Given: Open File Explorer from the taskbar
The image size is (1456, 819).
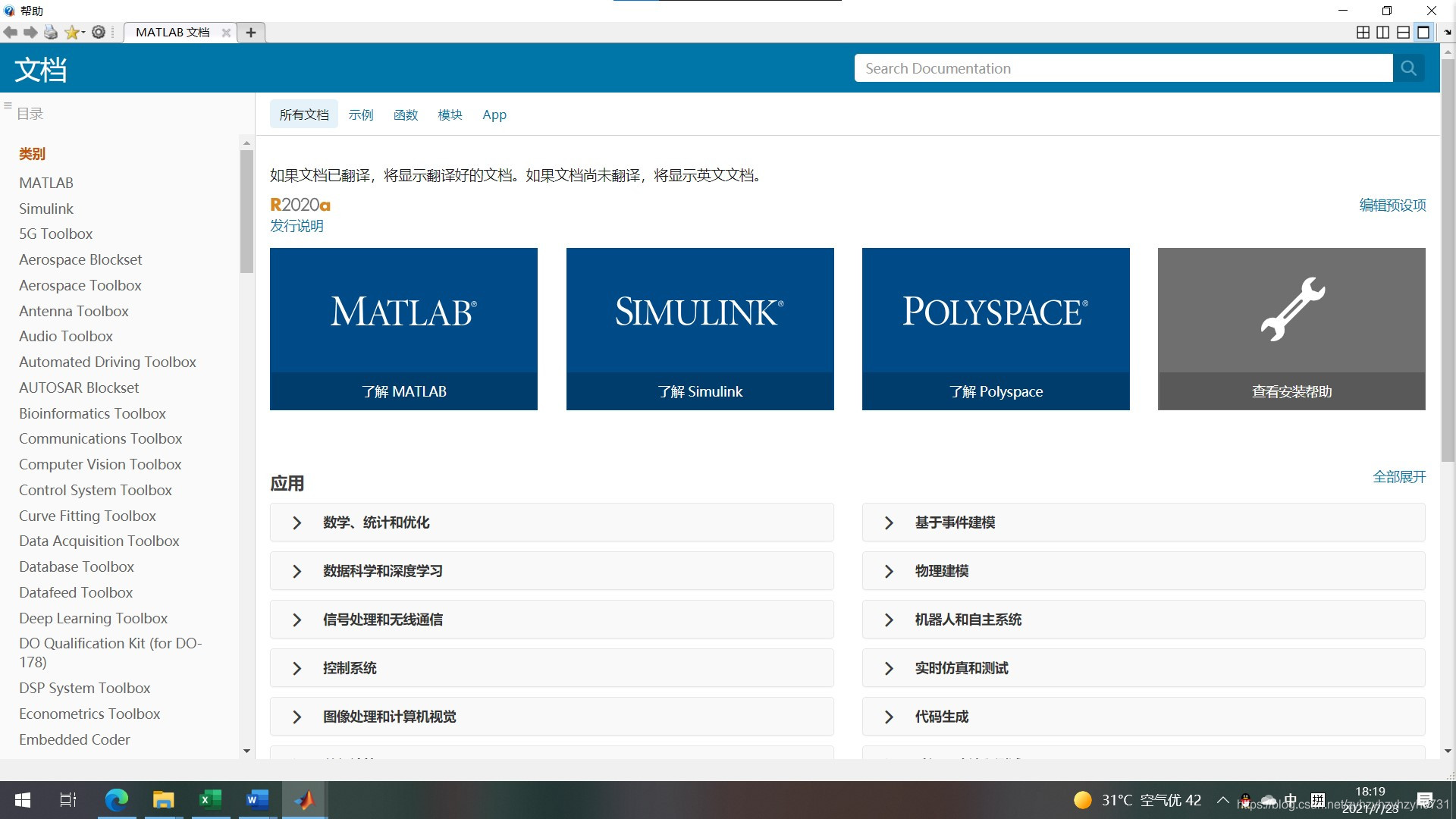Looking at the screenshot, I should pos(163,800).
